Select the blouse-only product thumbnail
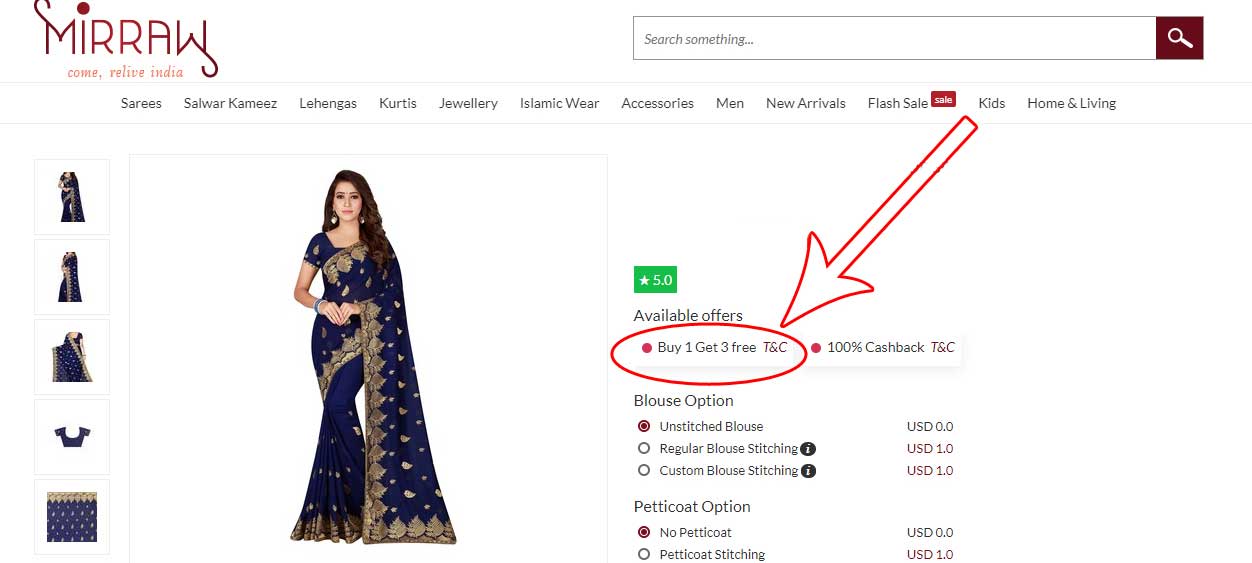This screenshot has width=1252, height=563. click(x=72, y=437)
